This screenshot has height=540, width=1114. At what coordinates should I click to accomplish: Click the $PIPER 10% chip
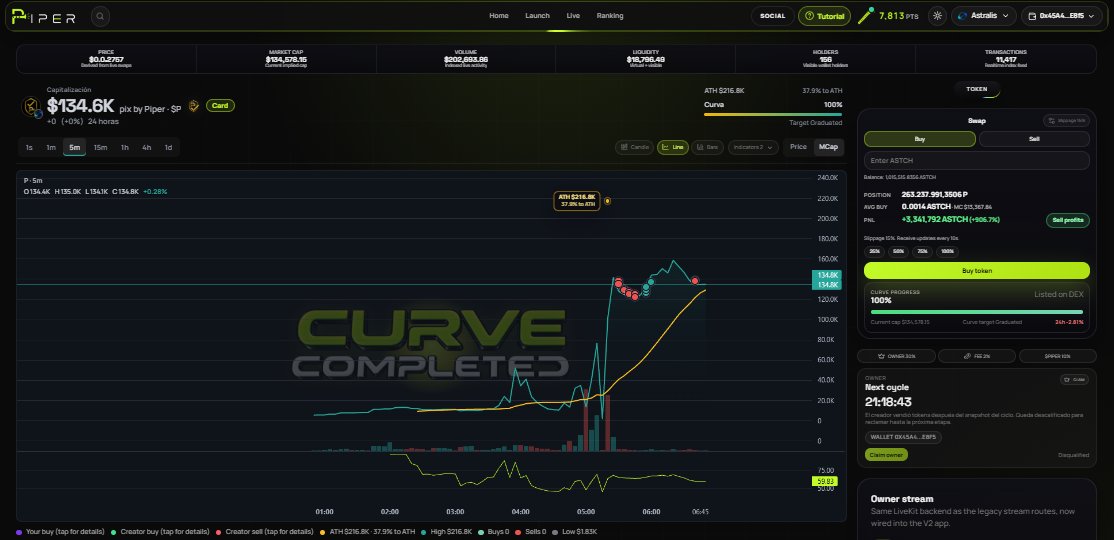tap(1057, 356)
